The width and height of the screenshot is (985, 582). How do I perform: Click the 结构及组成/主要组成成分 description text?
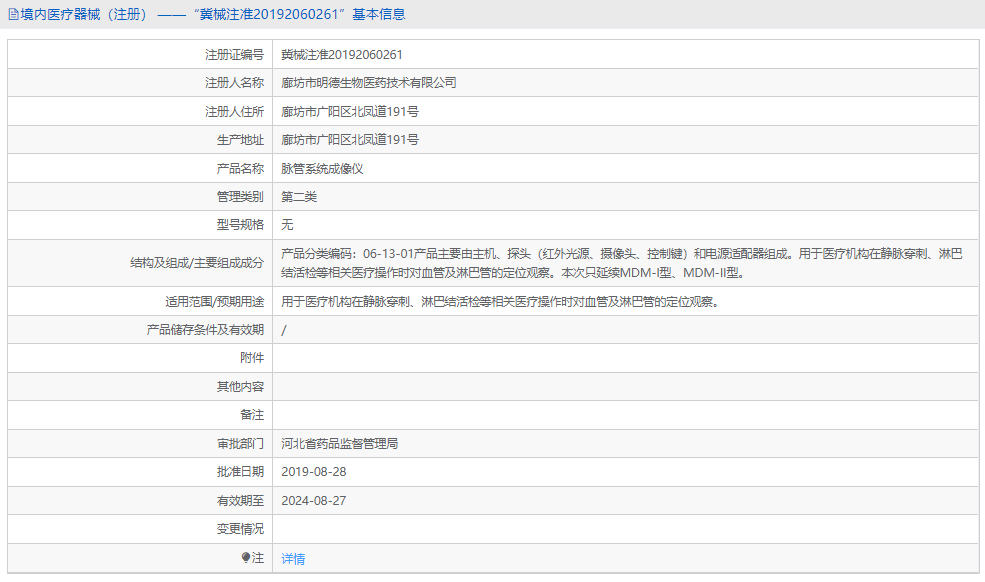pos(620,268)
